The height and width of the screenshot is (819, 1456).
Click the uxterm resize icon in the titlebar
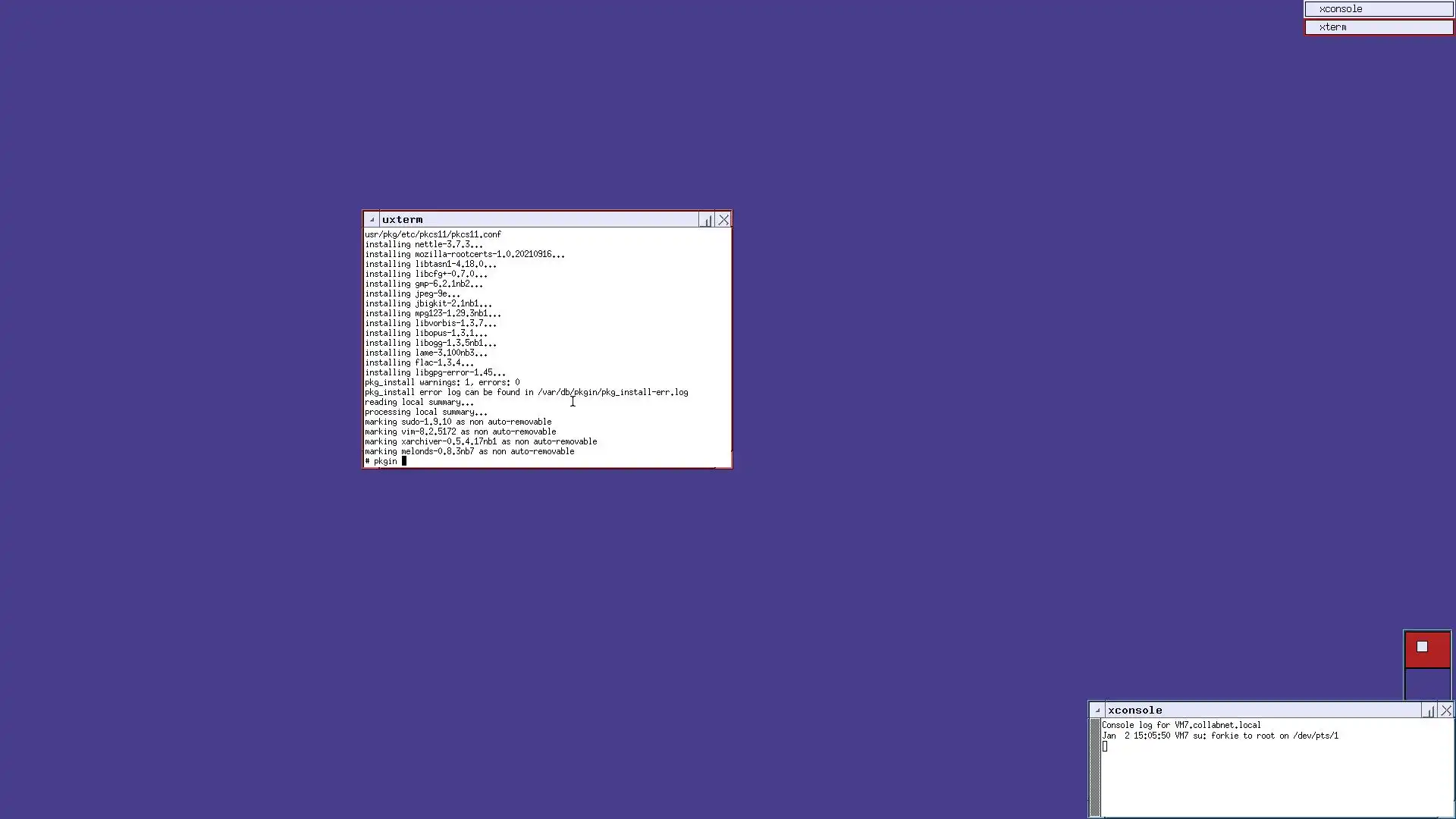(707, 220)
